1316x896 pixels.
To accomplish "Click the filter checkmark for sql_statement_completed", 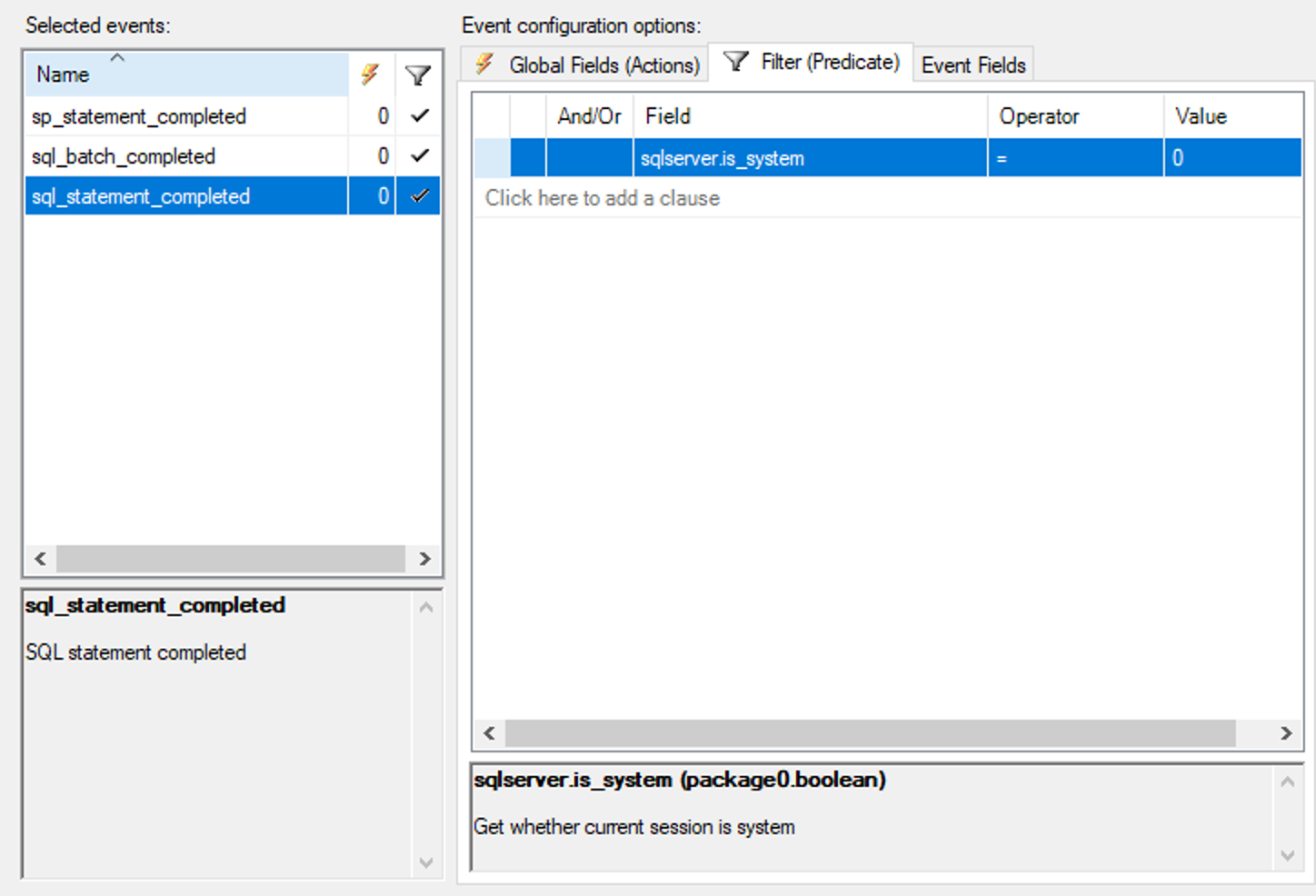I will tap(419, 196).
